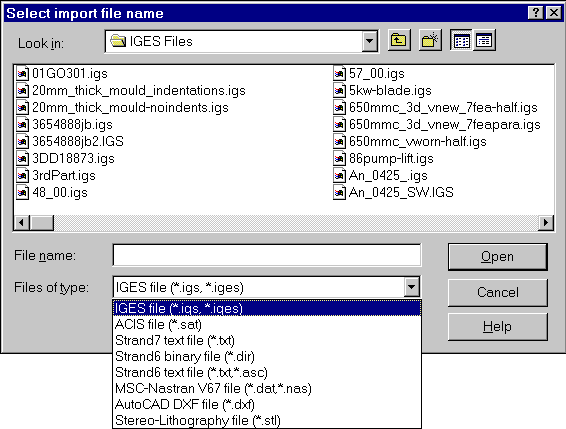Viewport: 566px width, 429px height.
Task: Expand the Look in folder dropdown
Action: pyautogui.click(x=369, y=41)
